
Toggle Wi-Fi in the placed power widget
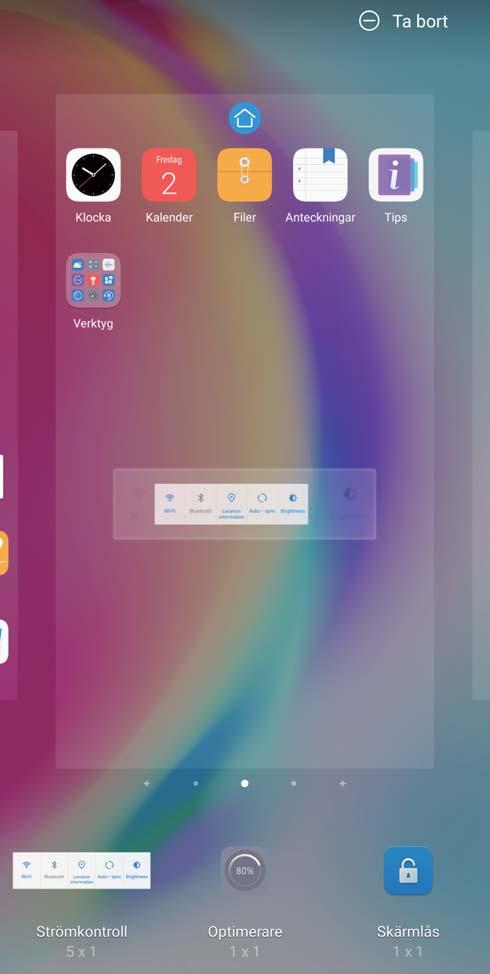tap(170, 504)
